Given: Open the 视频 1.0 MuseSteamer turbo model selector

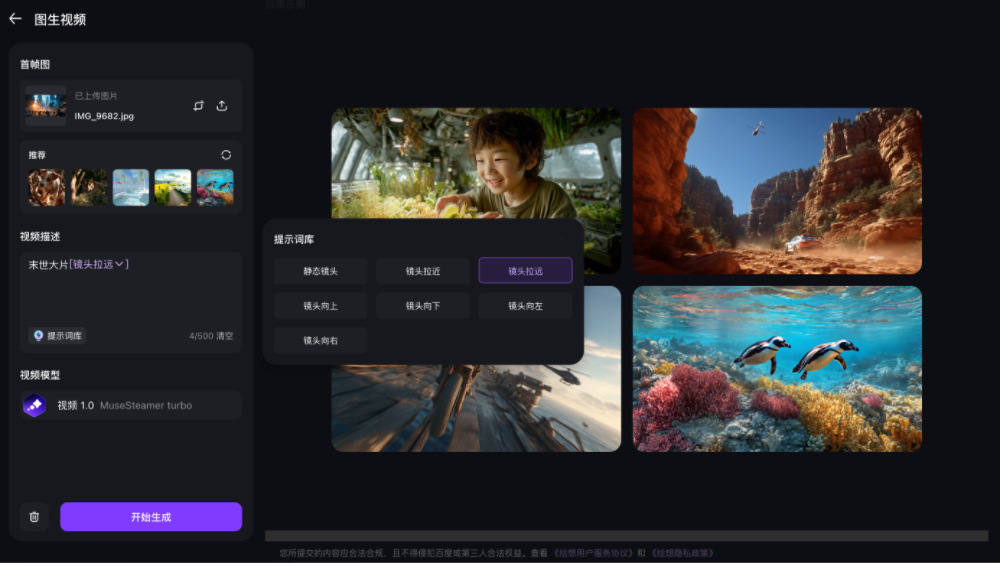Looking at the screenshot, I should [x=130, y=405].
